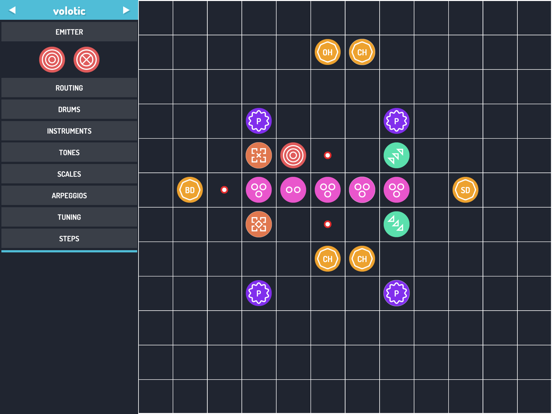552x414 pixels.
Task: Expand the SCALES section
Action: 69,174
